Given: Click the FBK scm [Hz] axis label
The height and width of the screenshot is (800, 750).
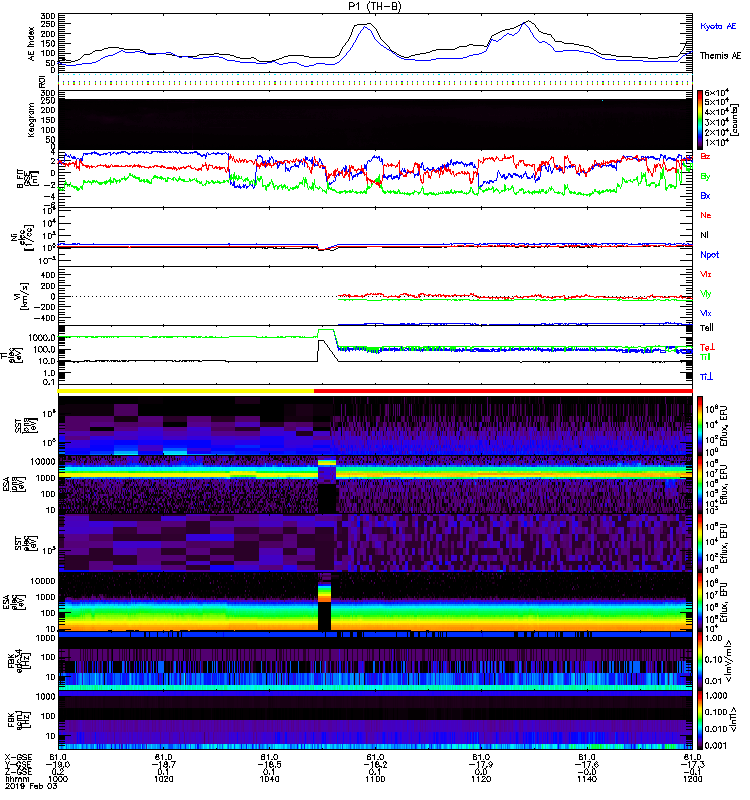Looking at the screenshot, I should (x=19, y=719).
